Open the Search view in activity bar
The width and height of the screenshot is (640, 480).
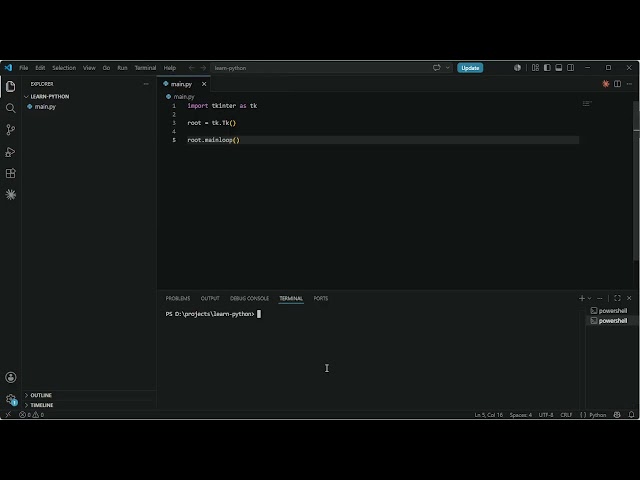[11, 108]
